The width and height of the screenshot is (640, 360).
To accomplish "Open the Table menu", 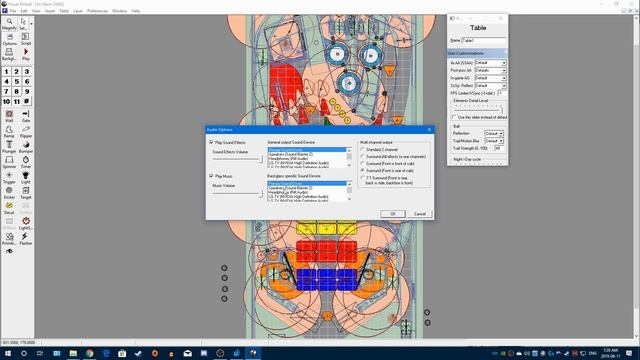I will tap(64, 11).
